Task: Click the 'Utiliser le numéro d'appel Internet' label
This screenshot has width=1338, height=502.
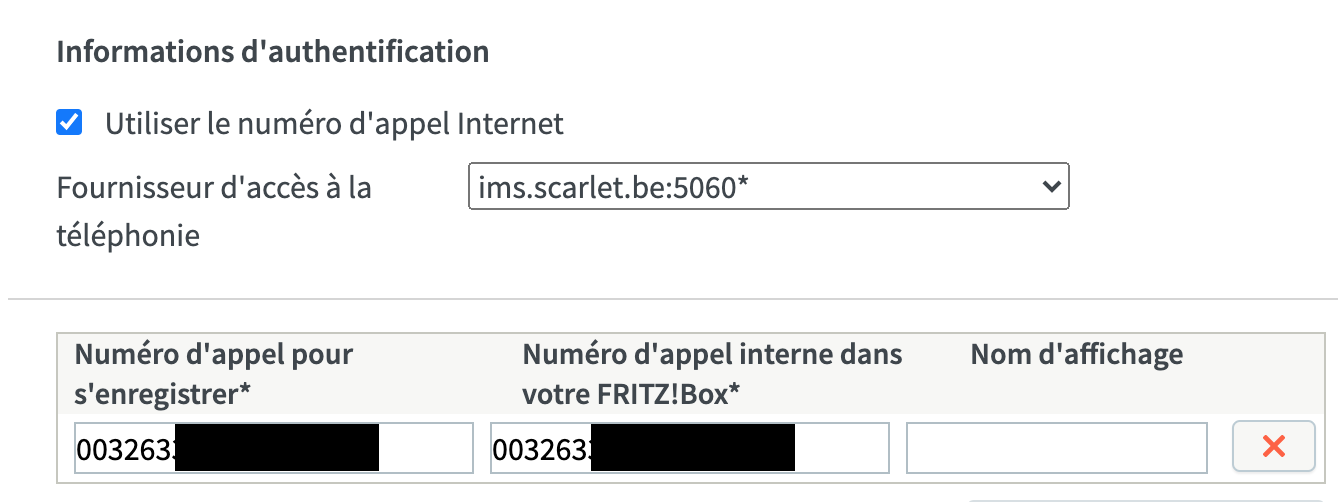Action: [x=334, y=124]
